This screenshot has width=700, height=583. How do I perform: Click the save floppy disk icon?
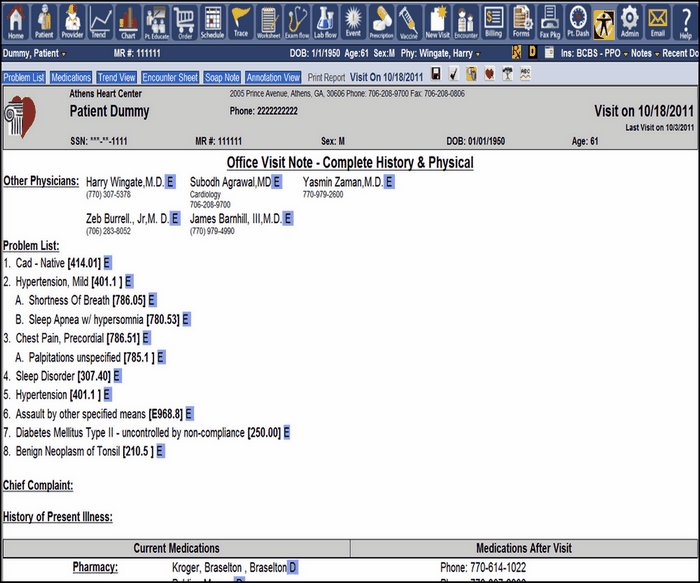[436, 73]
